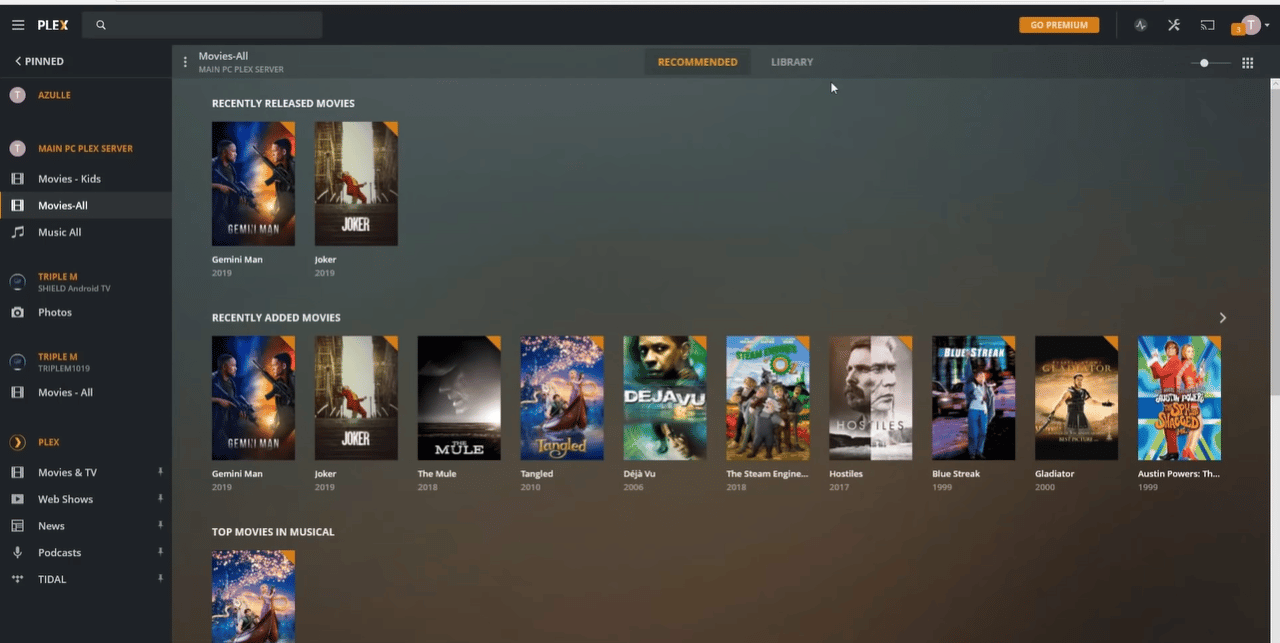The image size is (1280, 643).
Task: Click the Podcasts microphone icon
Action: click(x=17, y=552)
